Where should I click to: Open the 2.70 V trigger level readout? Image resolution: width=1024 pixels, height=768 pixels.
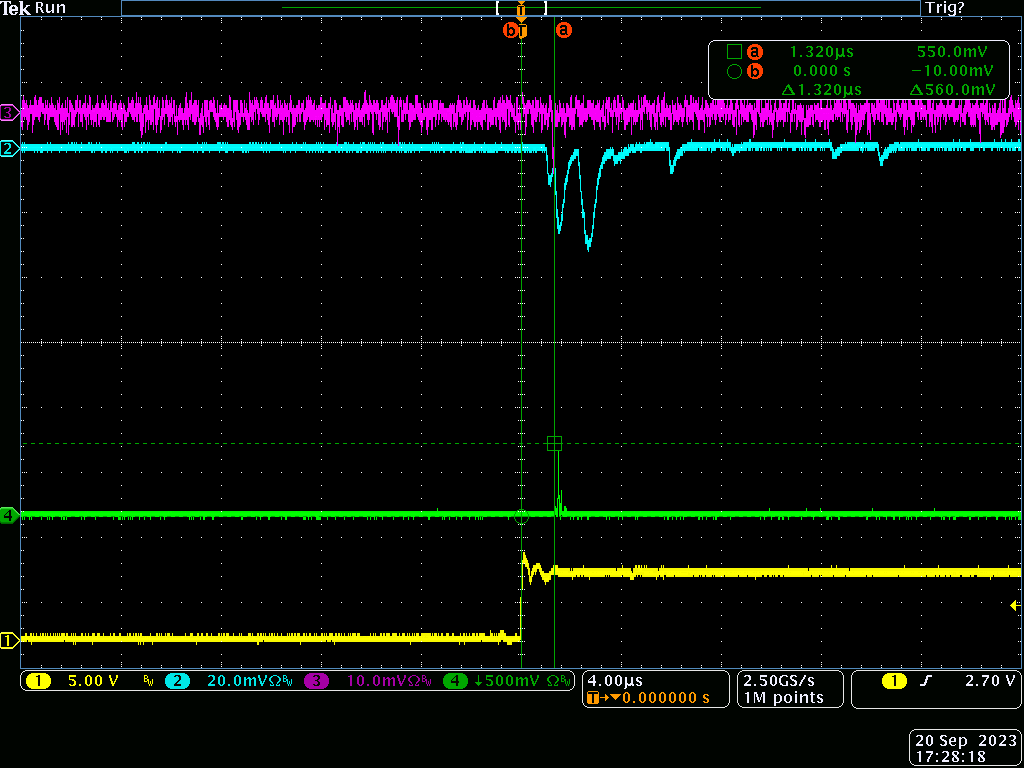[990, 681]
